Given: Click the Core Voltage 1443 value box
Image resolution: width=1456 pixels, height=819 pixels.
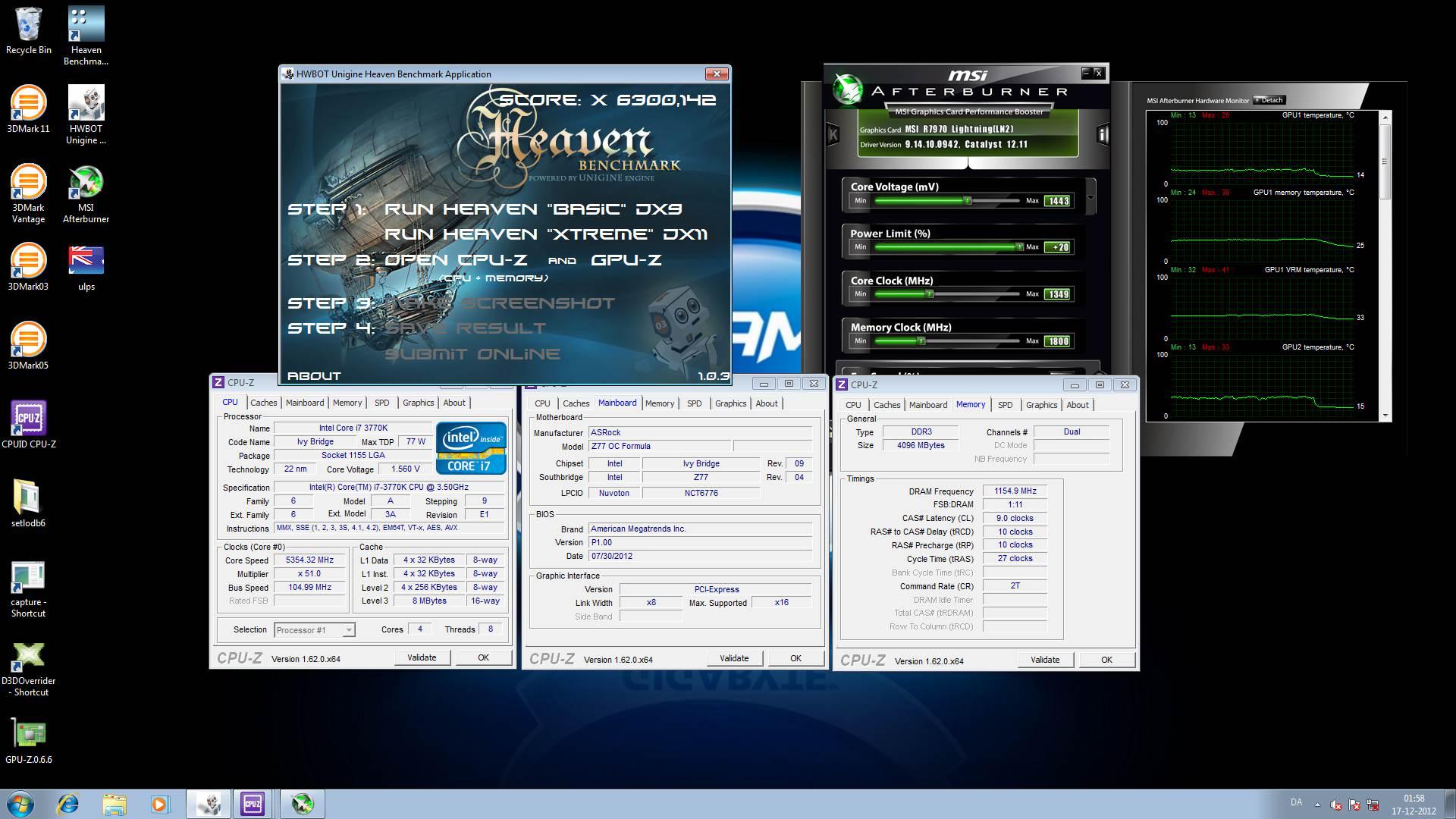Looking at the screenshot, I should coord(1058,201).
